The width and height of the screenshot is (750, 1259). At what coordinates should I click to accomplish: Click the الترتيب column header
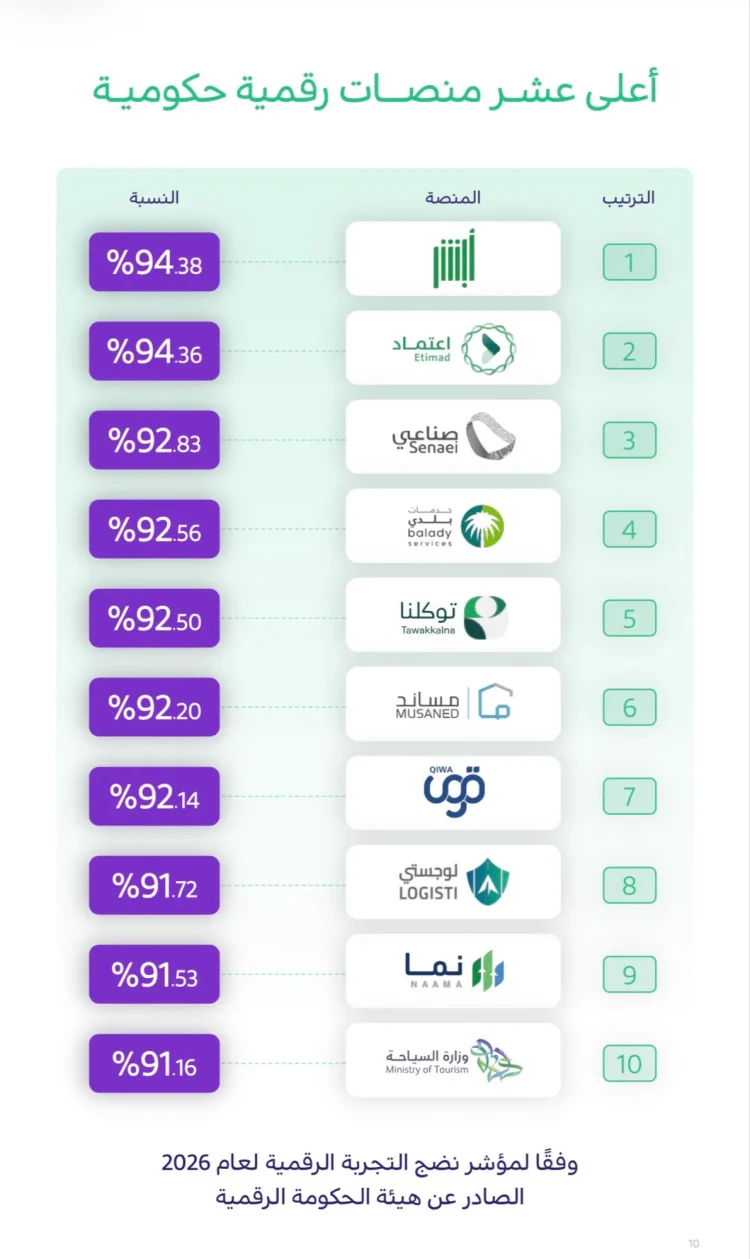(x=628, y=197)
